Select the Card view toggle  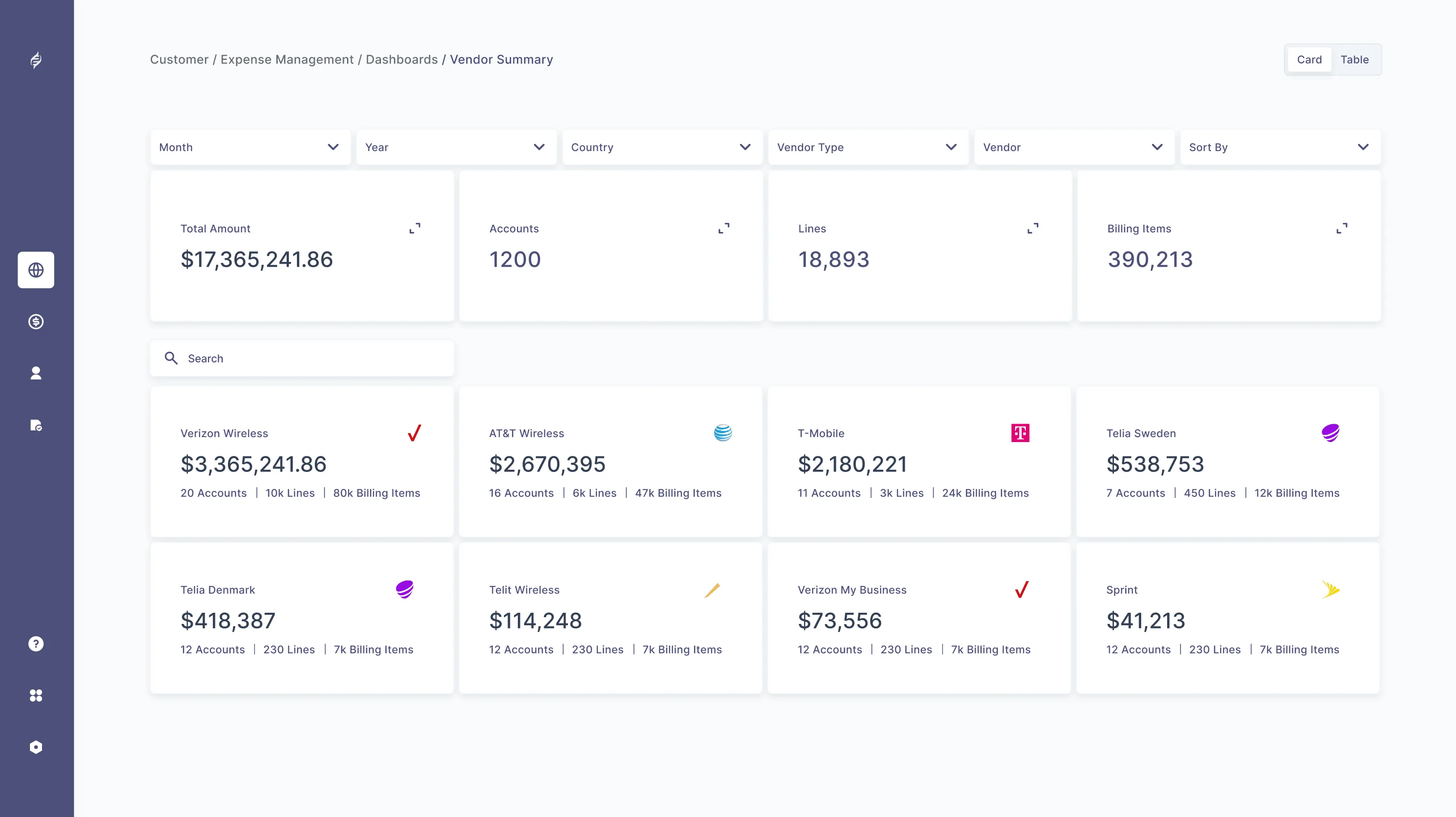(1309, 59)
